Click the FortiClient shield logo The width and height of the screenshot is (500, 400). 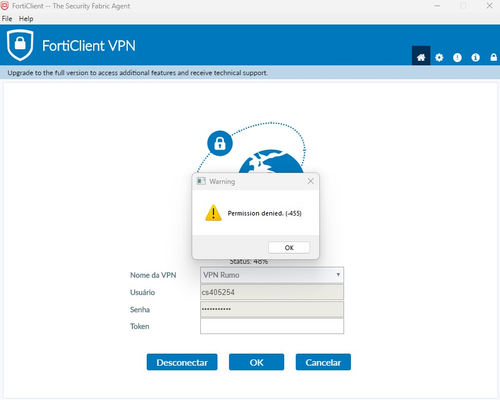click(20, 45)
